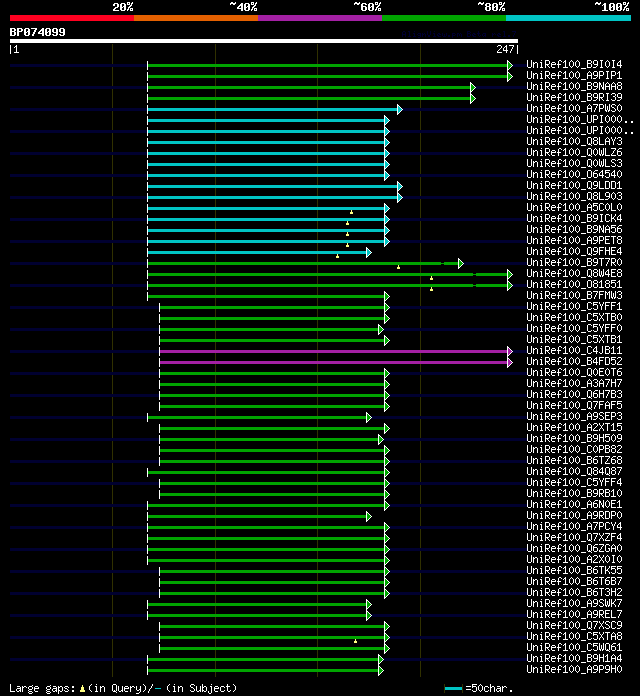Click the green alignment bar for UniRef100_A9SEP3
This screenshot has height=696, width=640.
pos(257,417)
